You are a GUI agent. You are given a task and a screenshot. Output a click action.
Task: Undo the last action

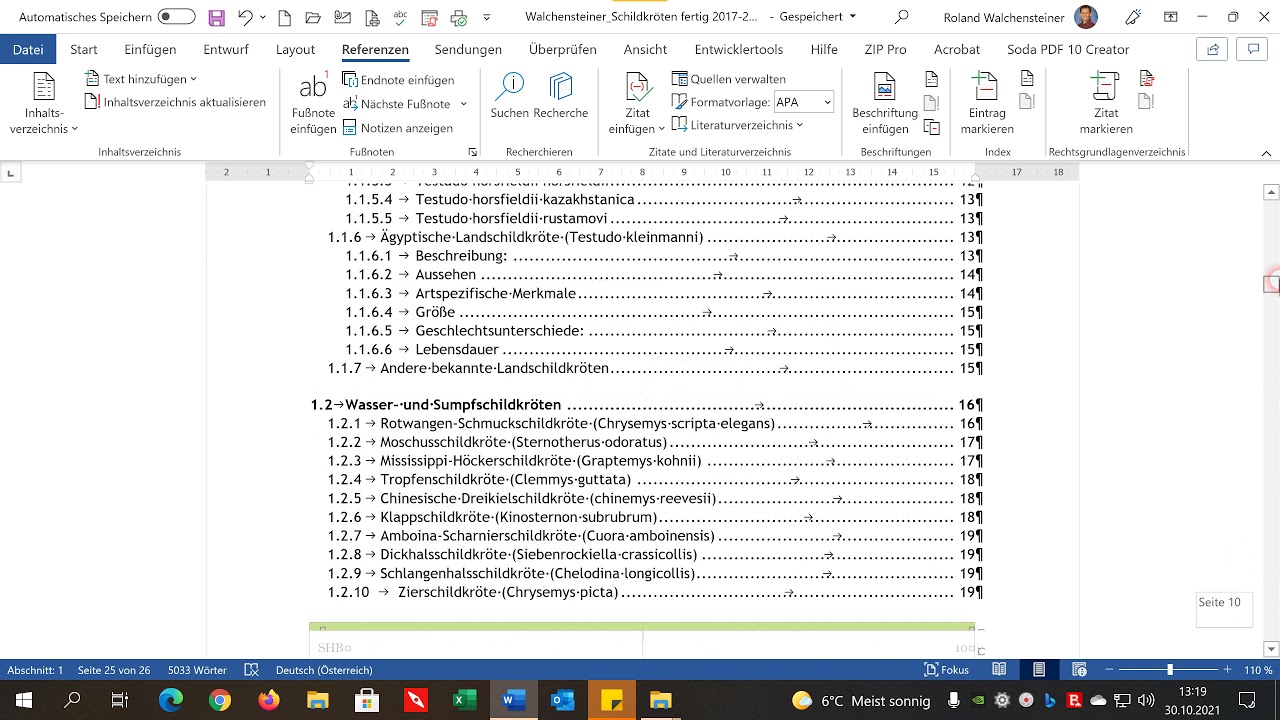click(x=245, y=17)
